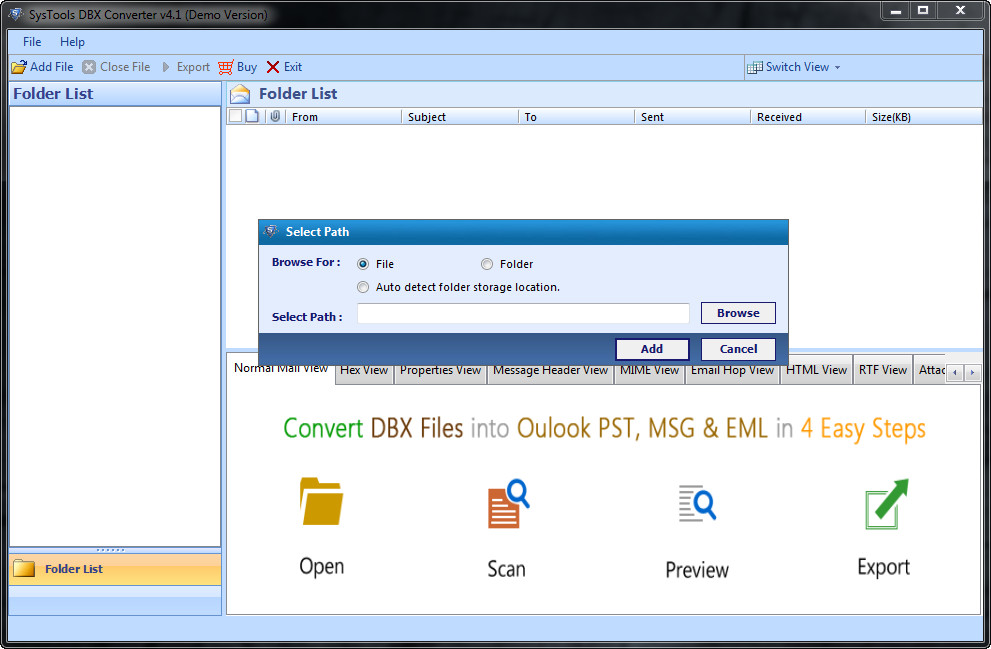
Task: Click the Browse button
Action: [738, 313]
